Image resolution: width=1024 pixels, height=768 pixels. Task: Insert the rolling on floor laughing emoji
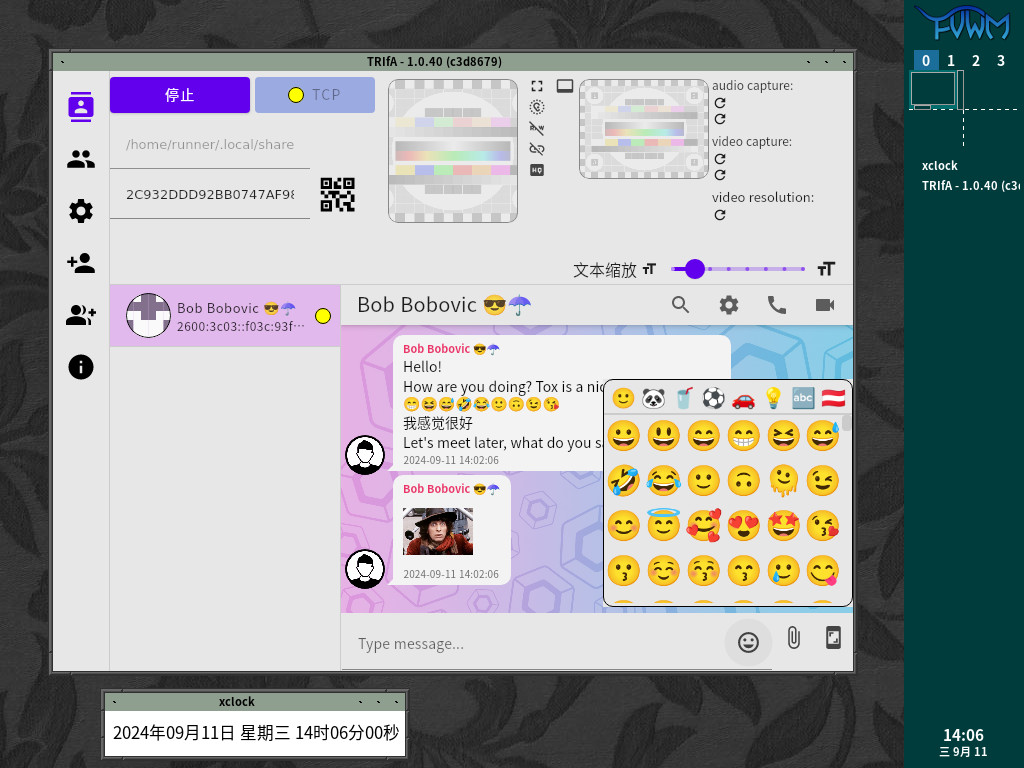[x=624, y=481]
